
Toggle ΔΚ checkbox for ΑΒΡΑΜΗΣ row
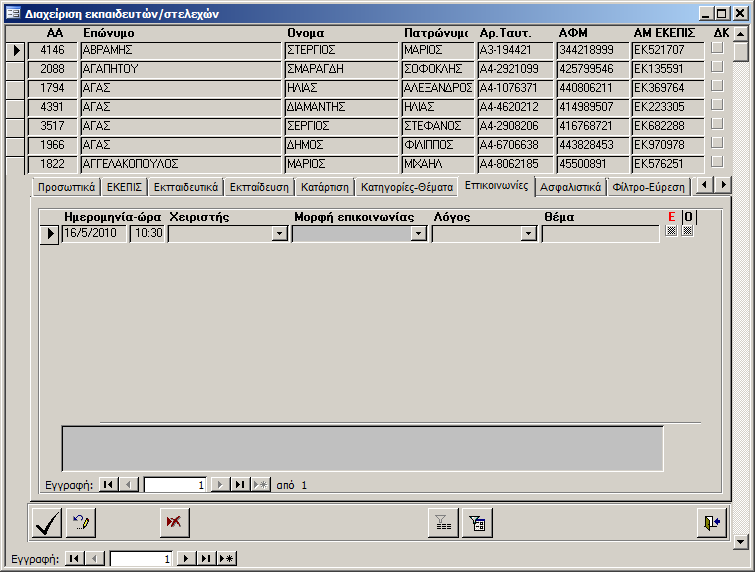click(716, 49)
